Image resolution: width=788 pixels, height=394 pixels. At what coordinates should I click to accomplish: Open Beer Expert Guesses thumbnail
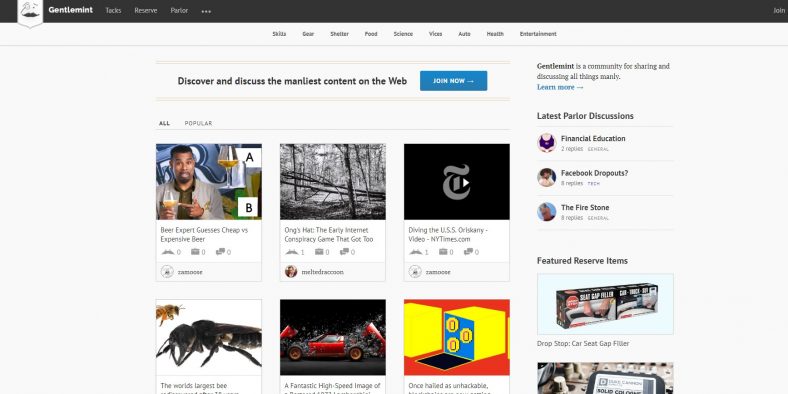point(209,182)
